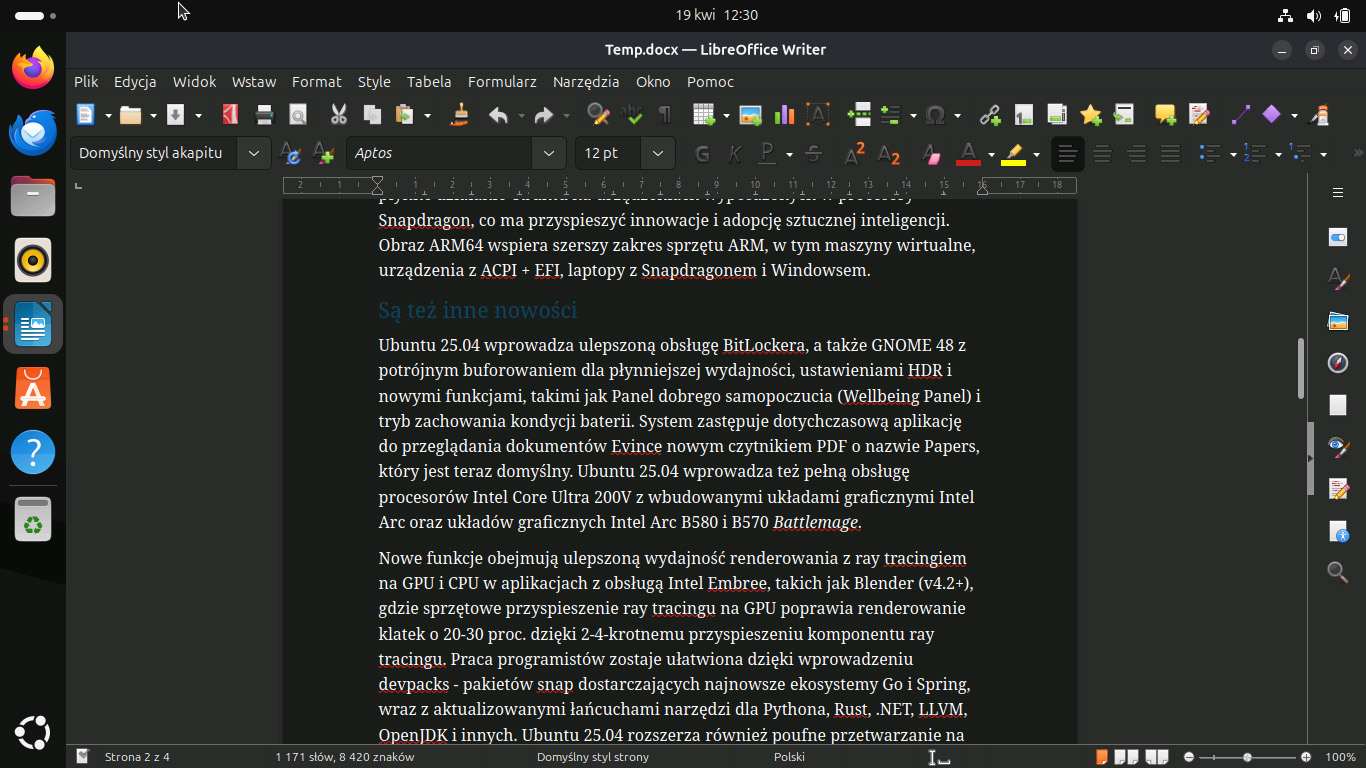Expand the 12 pt font size dropdown
Viewport: 1366px width, 768px height.
tap(657, 153)
